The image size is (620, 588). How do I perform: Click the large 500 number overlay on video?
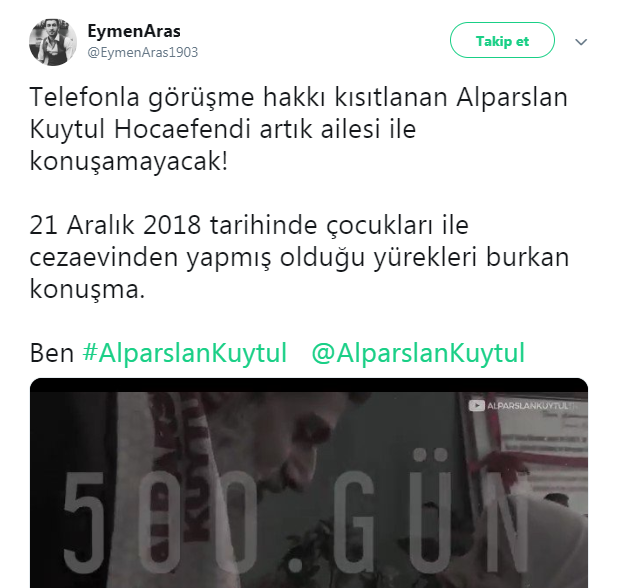[x=161, y=521]
